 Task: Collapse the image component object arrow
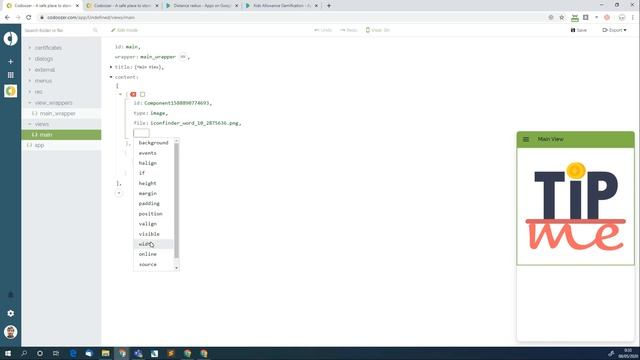tap(120, 94)
